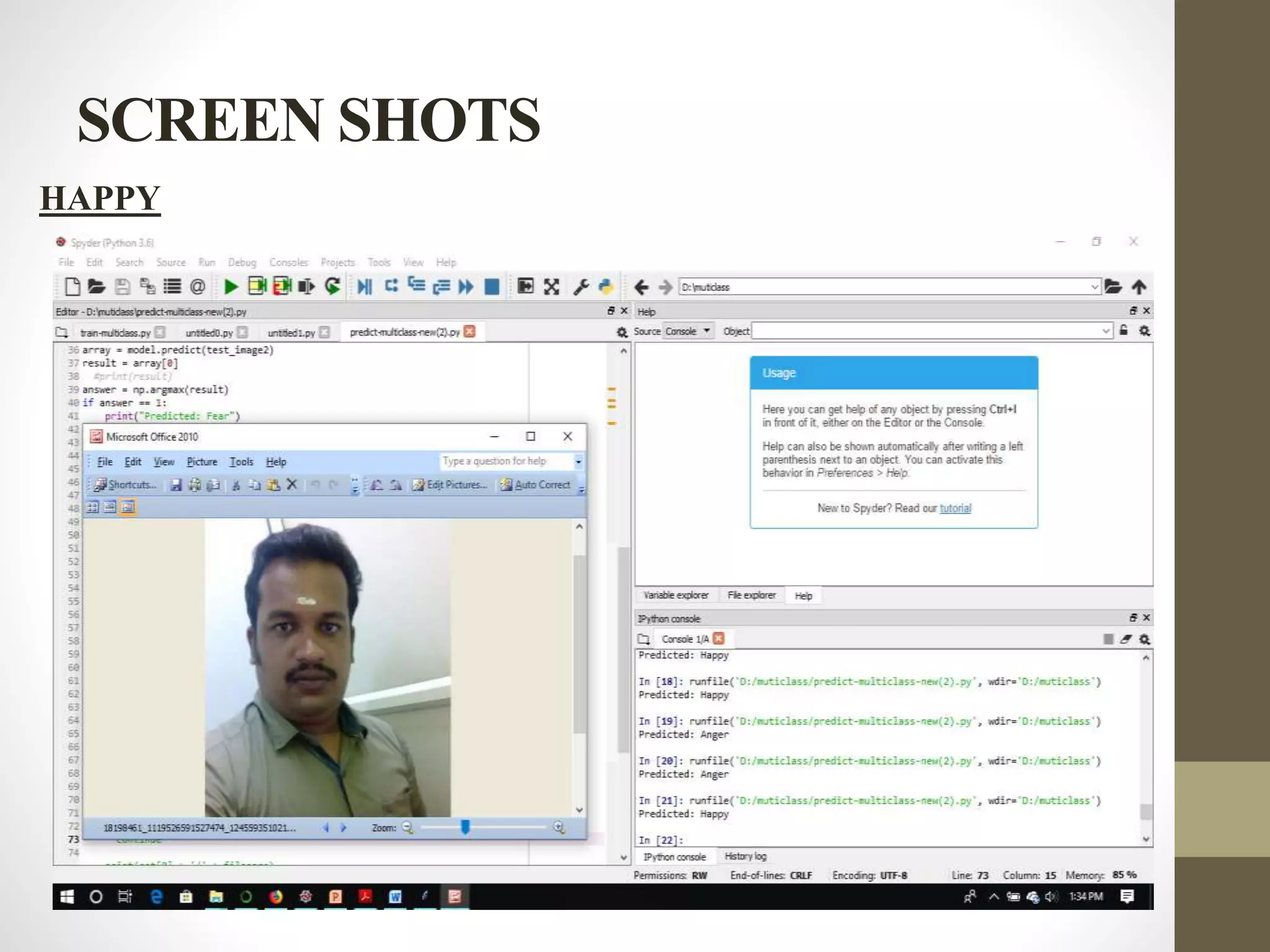Click zoom in magnifier in Office
Viewport: 1270px width, 952px height.
point(559,827)
